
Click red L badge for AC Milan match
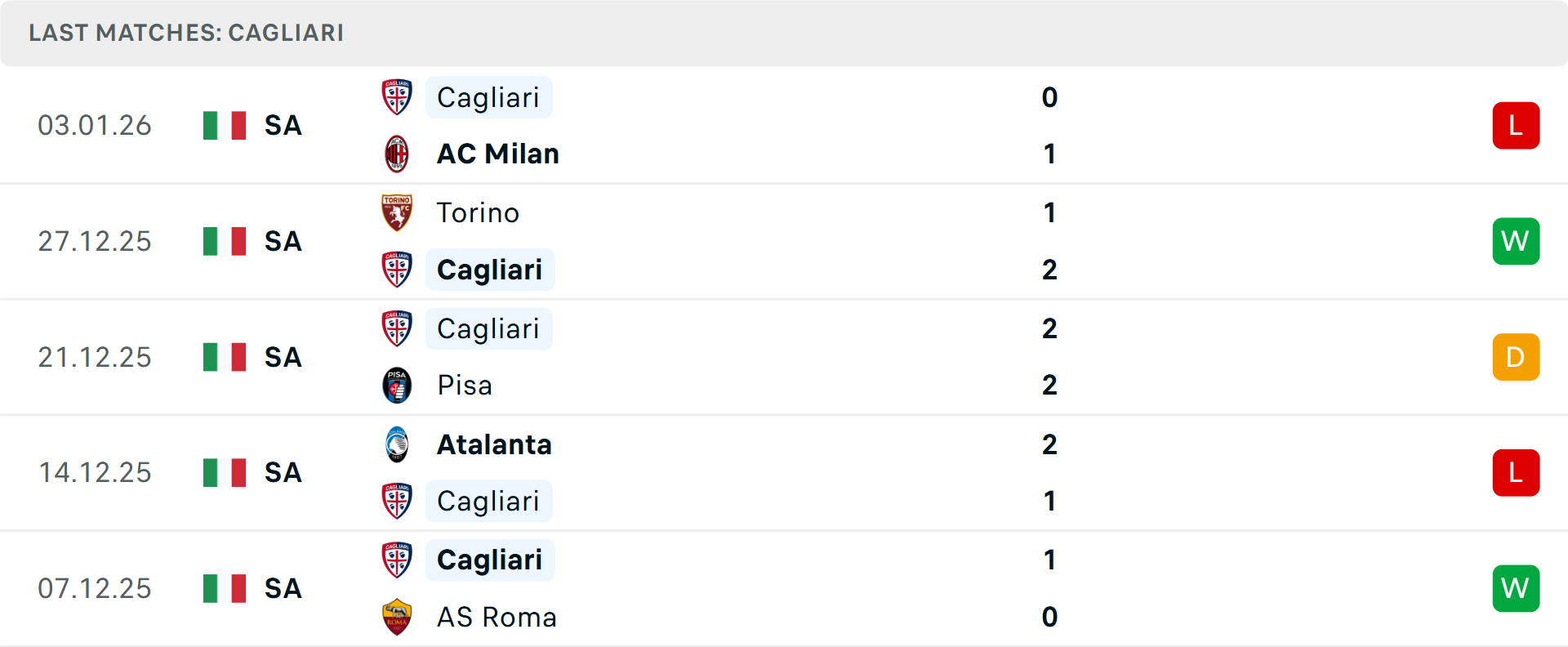tap(1516, 126)
